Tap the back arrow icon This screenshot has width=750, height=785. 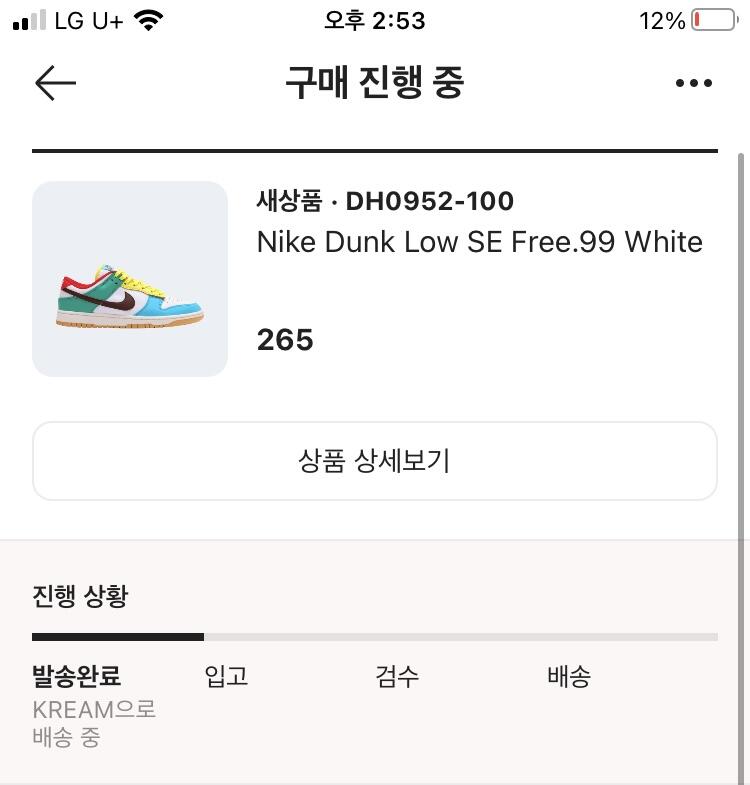55,84
